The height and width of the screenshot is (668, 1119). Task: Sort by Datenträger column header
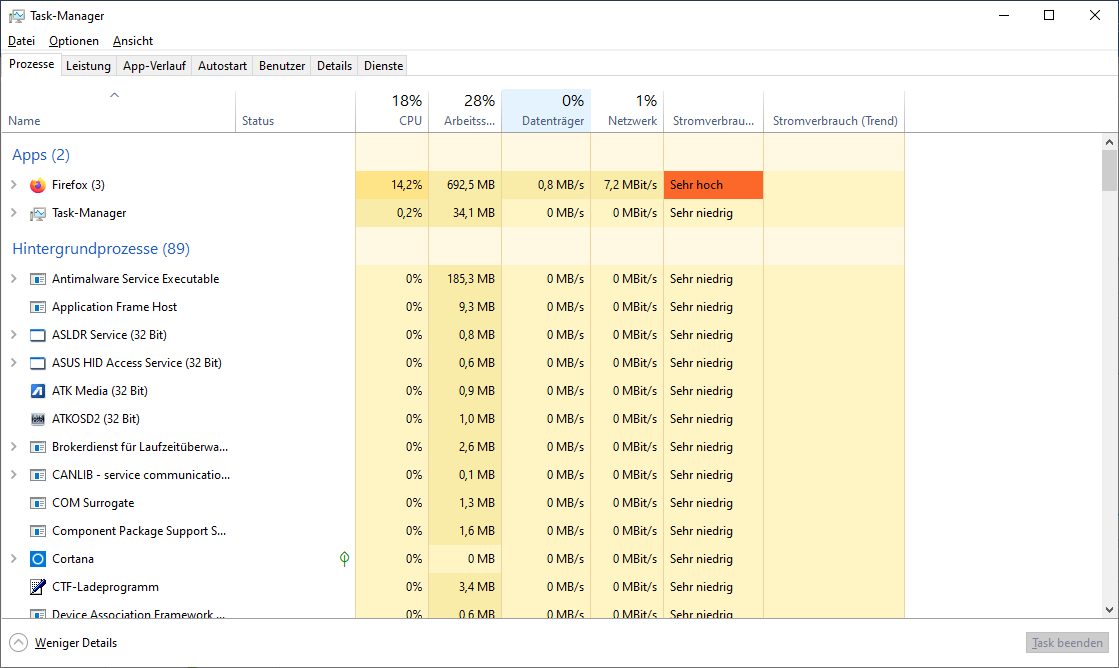tap(546, 111)
